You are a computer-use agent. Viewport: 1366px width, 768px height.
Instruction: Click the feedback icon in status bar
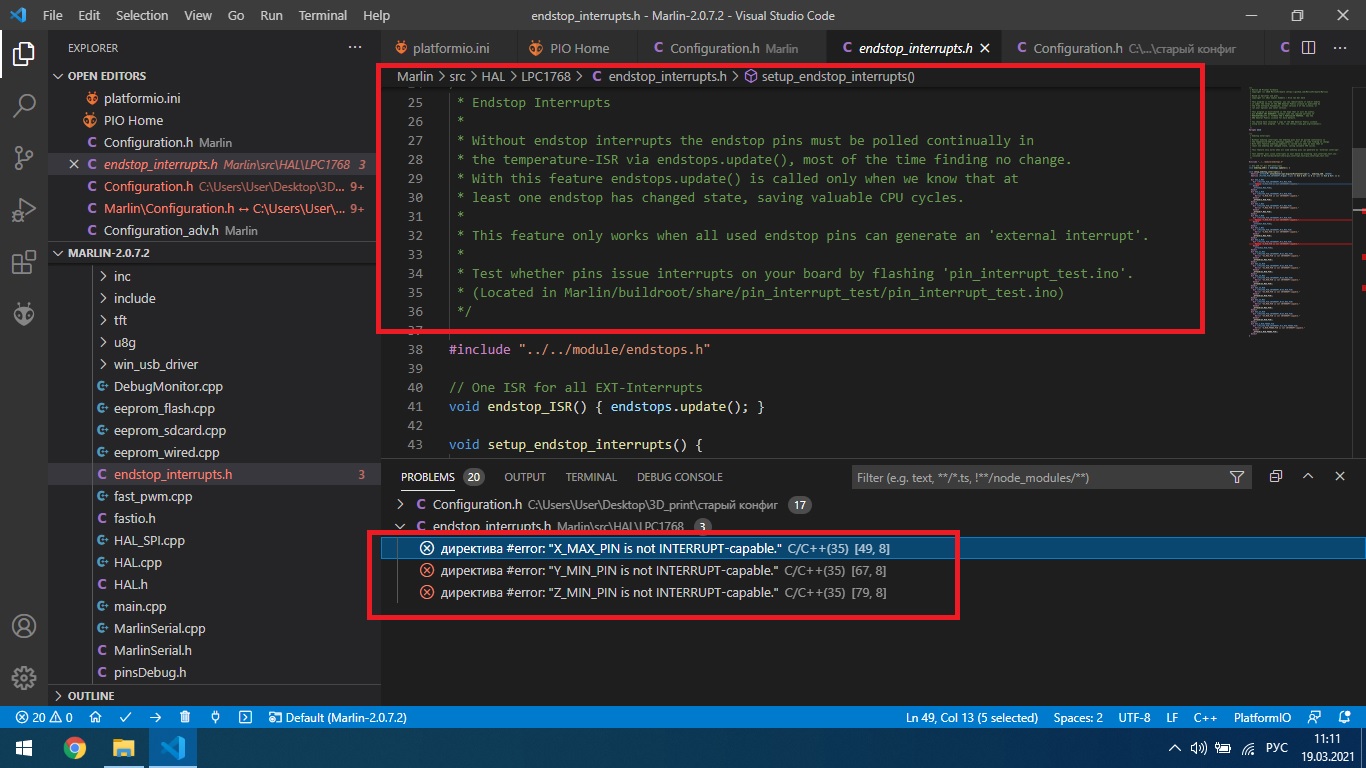point(1316,717)
